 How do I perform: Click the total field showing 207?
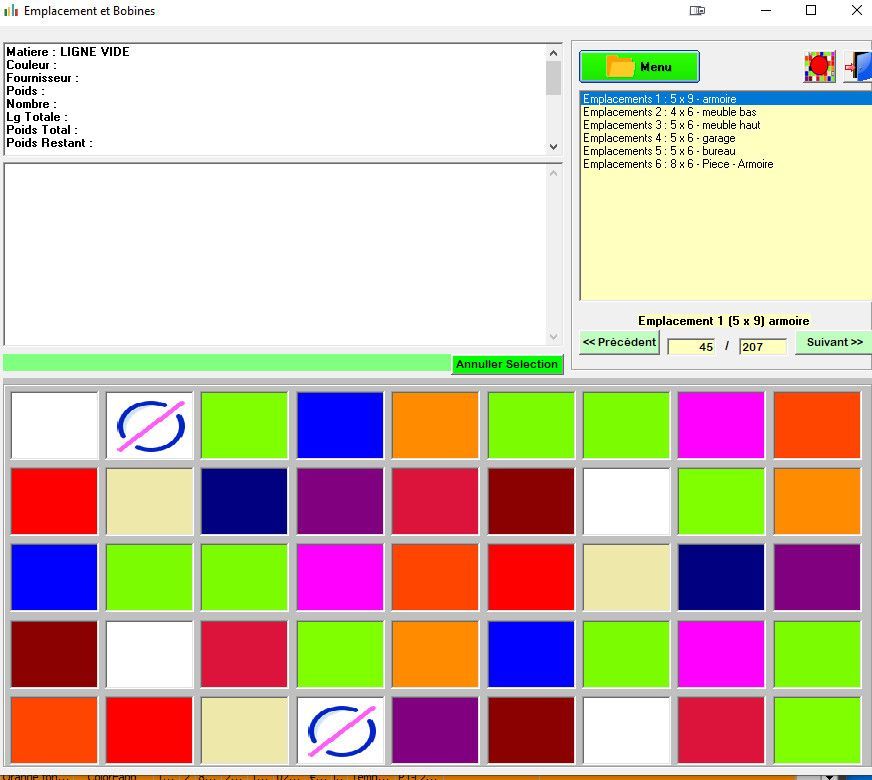pyautogui.click(x=763, y=346)
